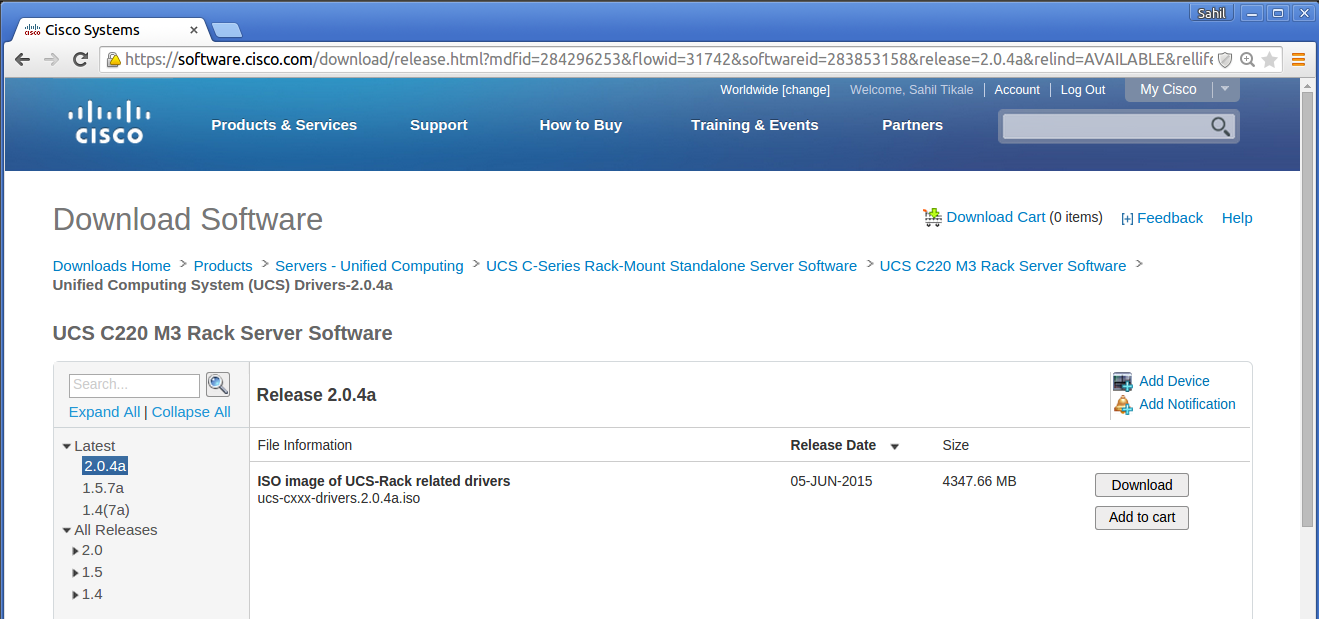
Task: Open the Account link
Action: point(1017,90)
